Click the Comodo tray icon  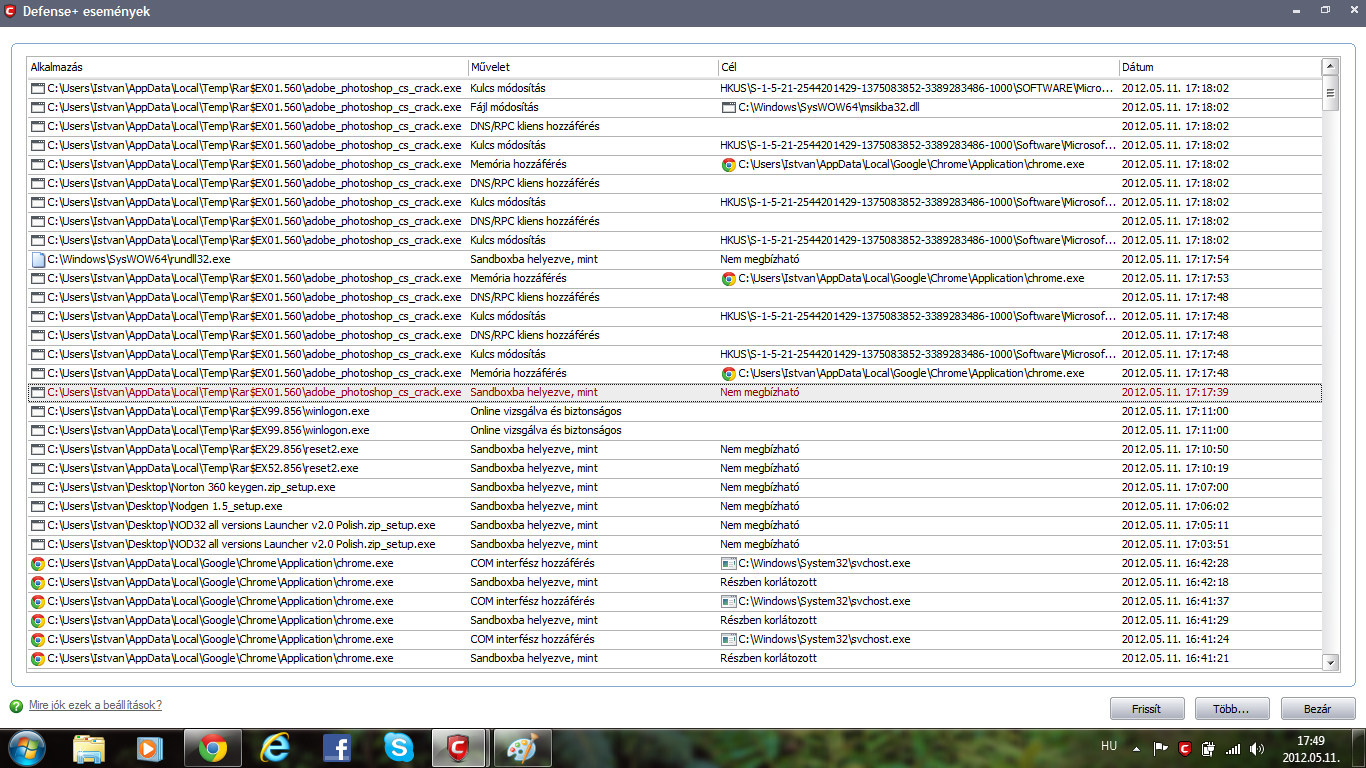point(1185,748)
